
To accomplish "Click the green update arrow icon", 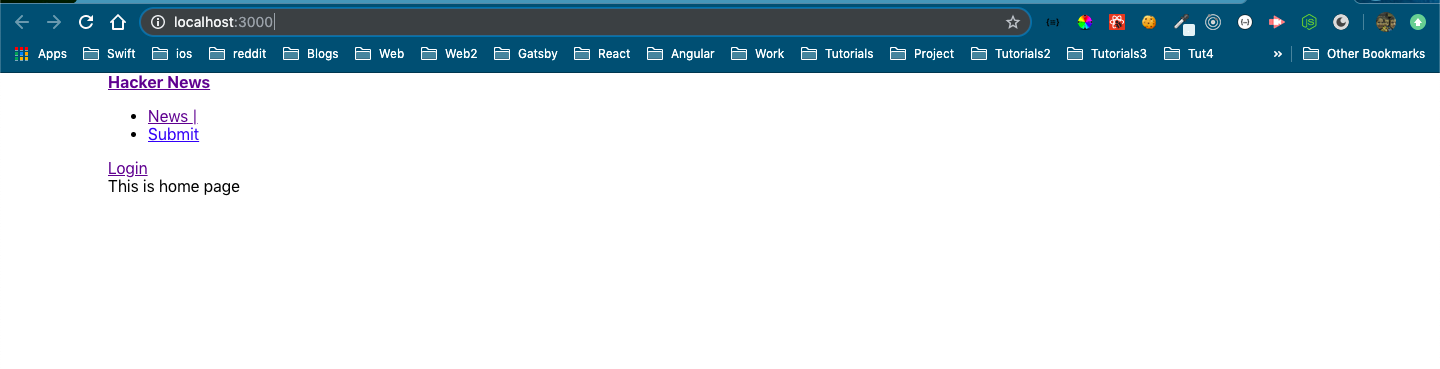I will (x=1418, y=22).
